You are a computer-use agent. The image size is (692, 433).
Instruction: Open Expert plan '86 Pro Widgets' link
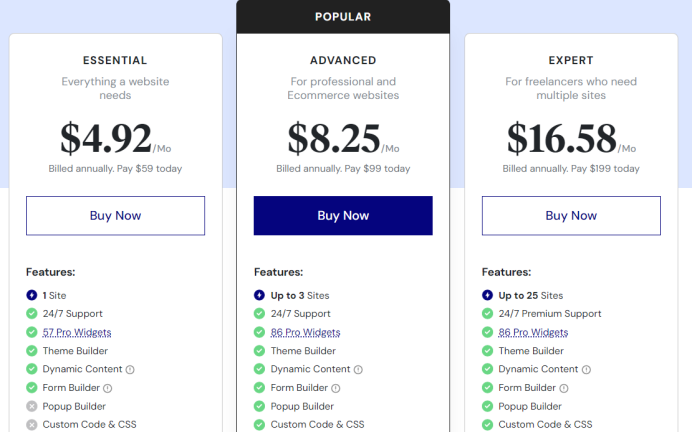click(533, 332)
